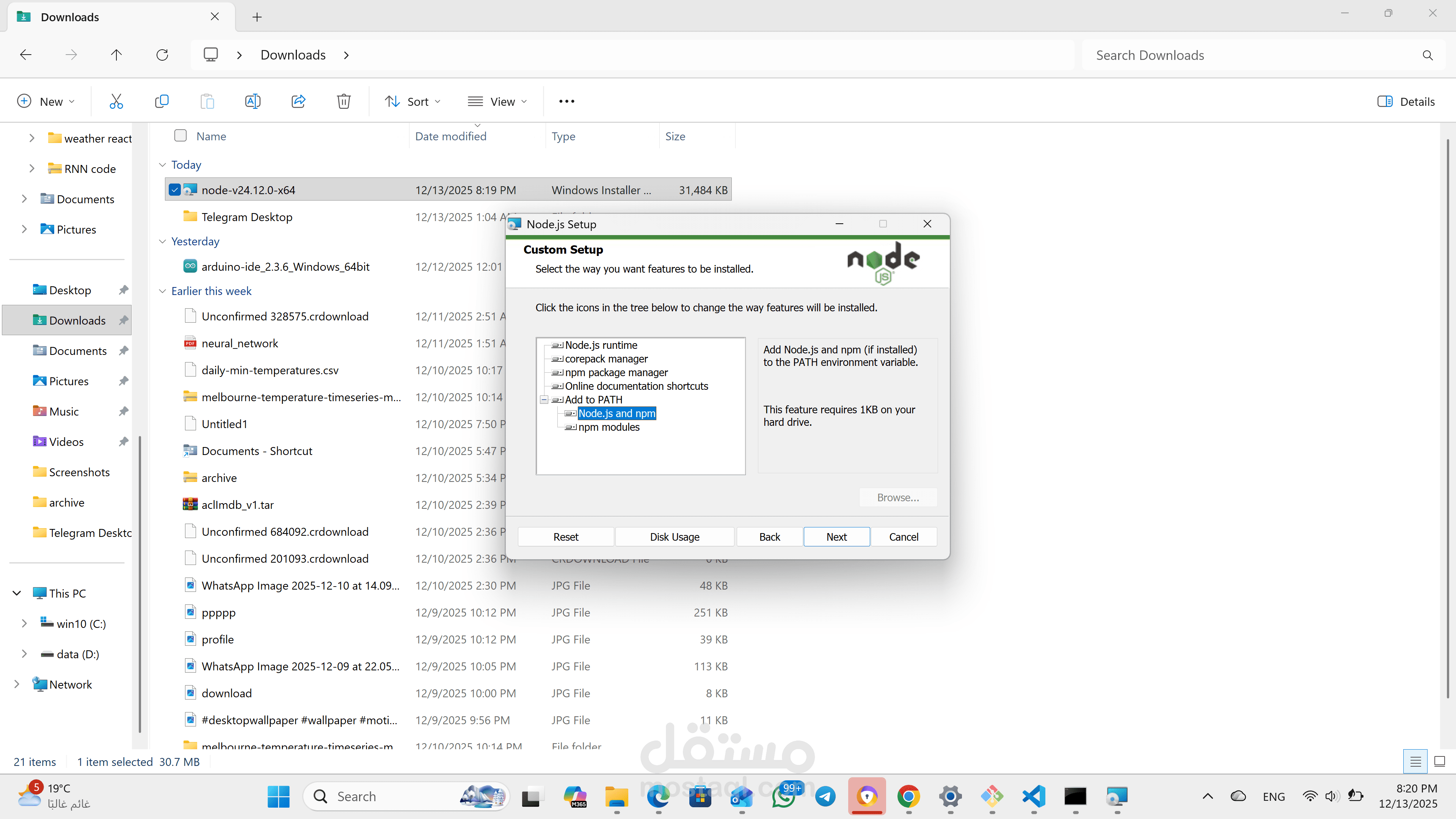
Task: Open the View dropdown menu
Action: [497, 101]
